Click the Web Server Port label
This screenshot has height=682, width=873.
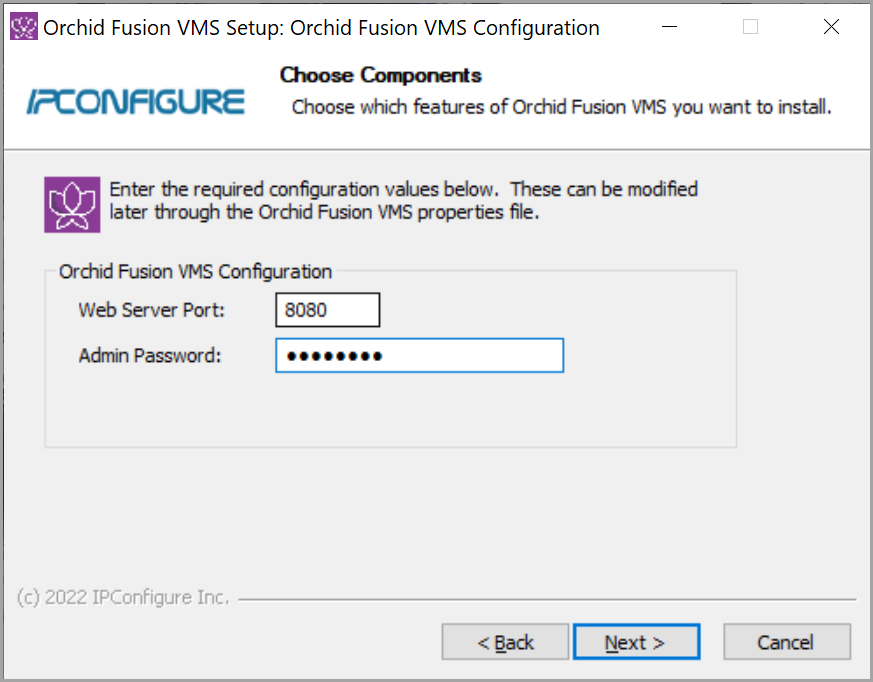152,310
